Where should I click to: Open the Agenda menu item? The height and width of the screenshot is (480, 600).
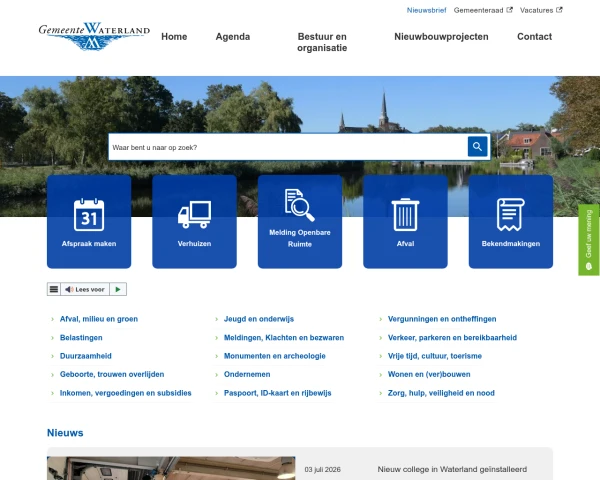point(233,37)
